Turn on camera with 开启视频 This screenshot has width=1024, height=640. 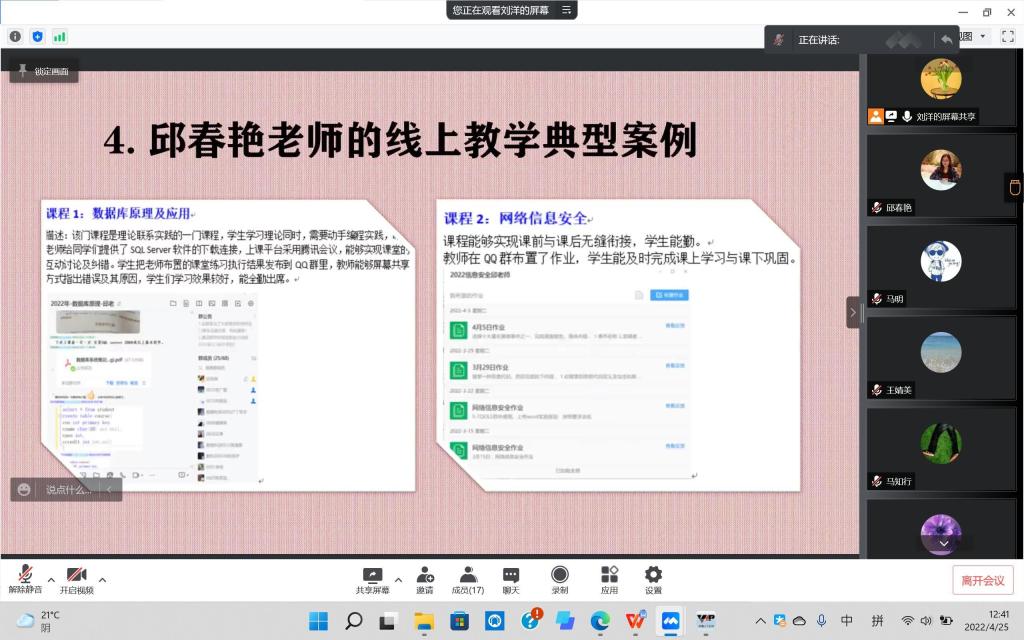(x=76, y=579)
